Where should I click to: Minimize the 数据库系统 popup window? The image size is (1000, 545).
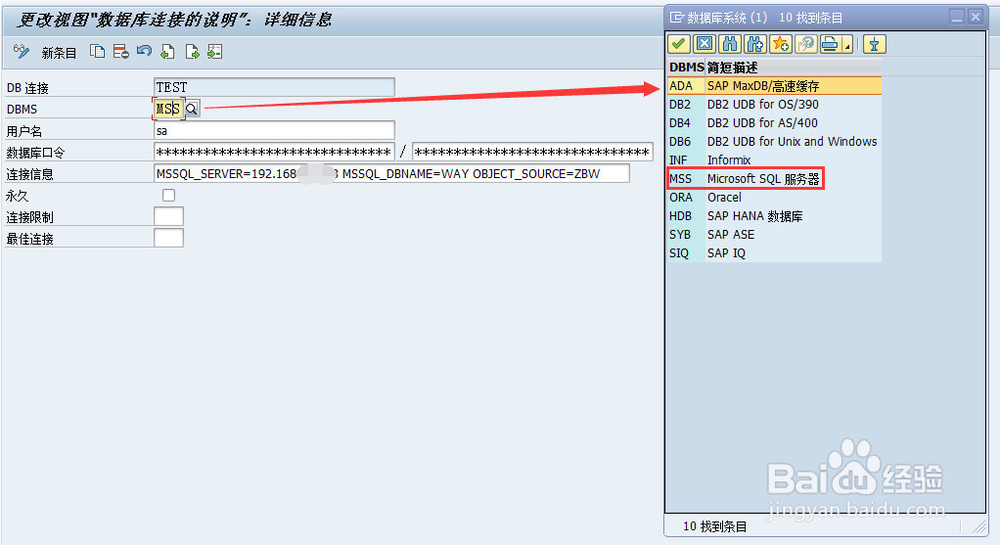point(957,17)
